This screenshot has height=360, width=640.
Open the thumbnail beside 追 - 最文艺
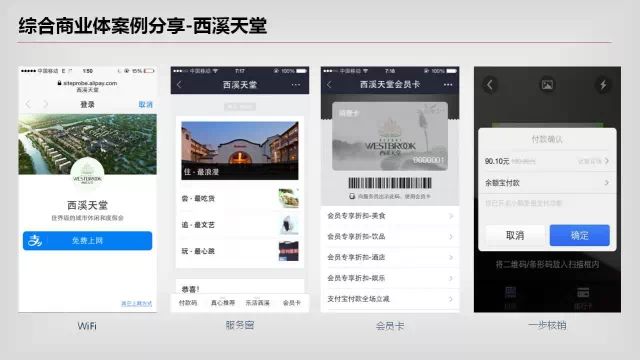point(289,225)
